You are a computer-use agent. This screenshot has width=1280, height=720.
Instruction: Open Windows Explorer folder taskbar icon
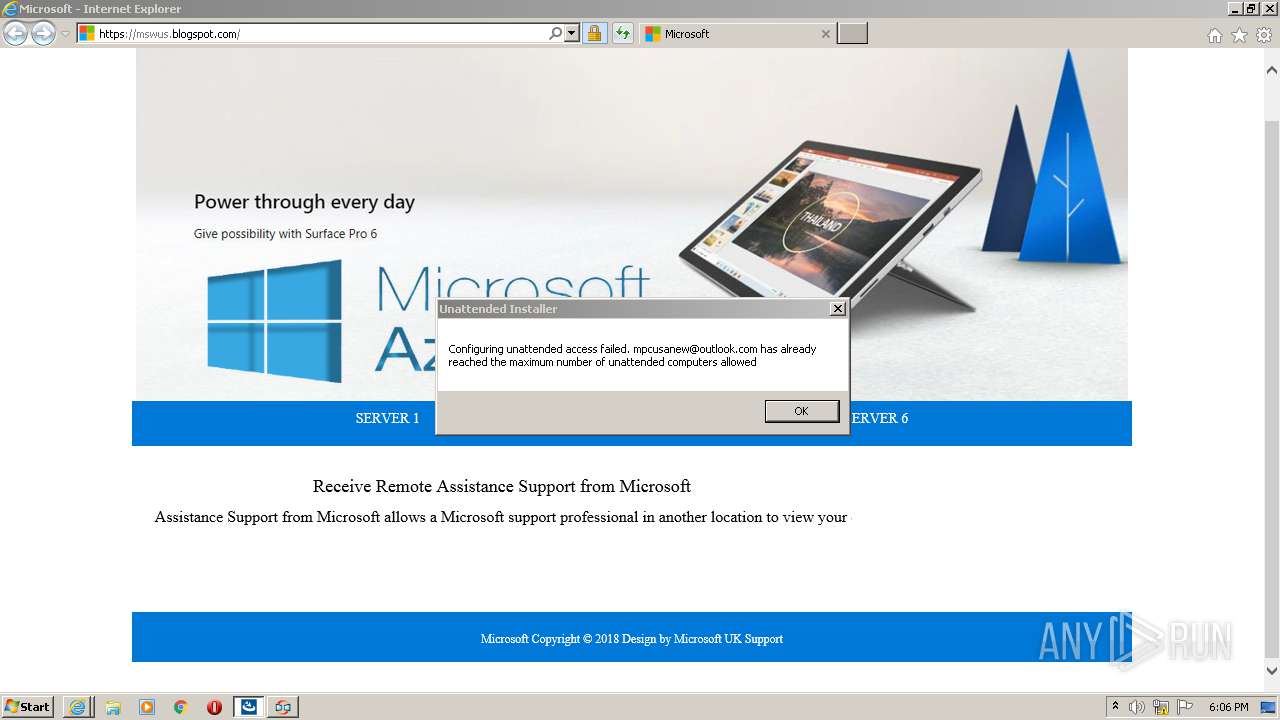tap(113, 707)
